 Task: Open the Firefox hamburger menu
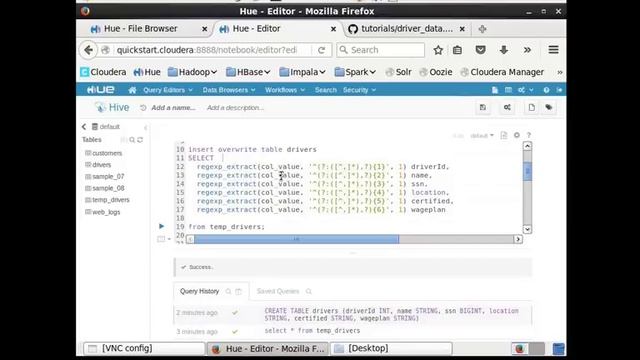[x=553, y=50]
